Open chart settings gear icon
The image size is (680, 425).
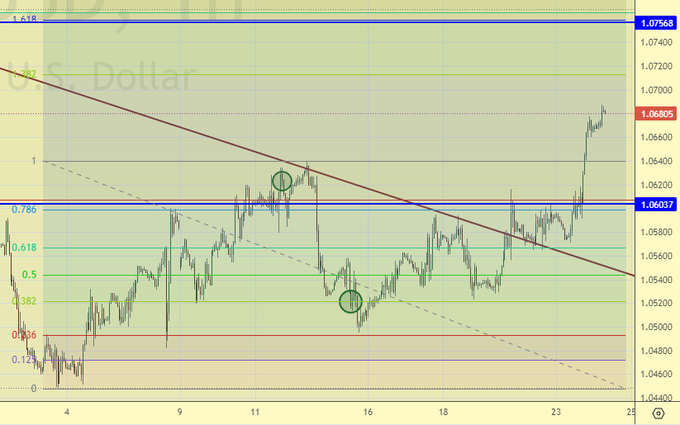coord(657,411)
